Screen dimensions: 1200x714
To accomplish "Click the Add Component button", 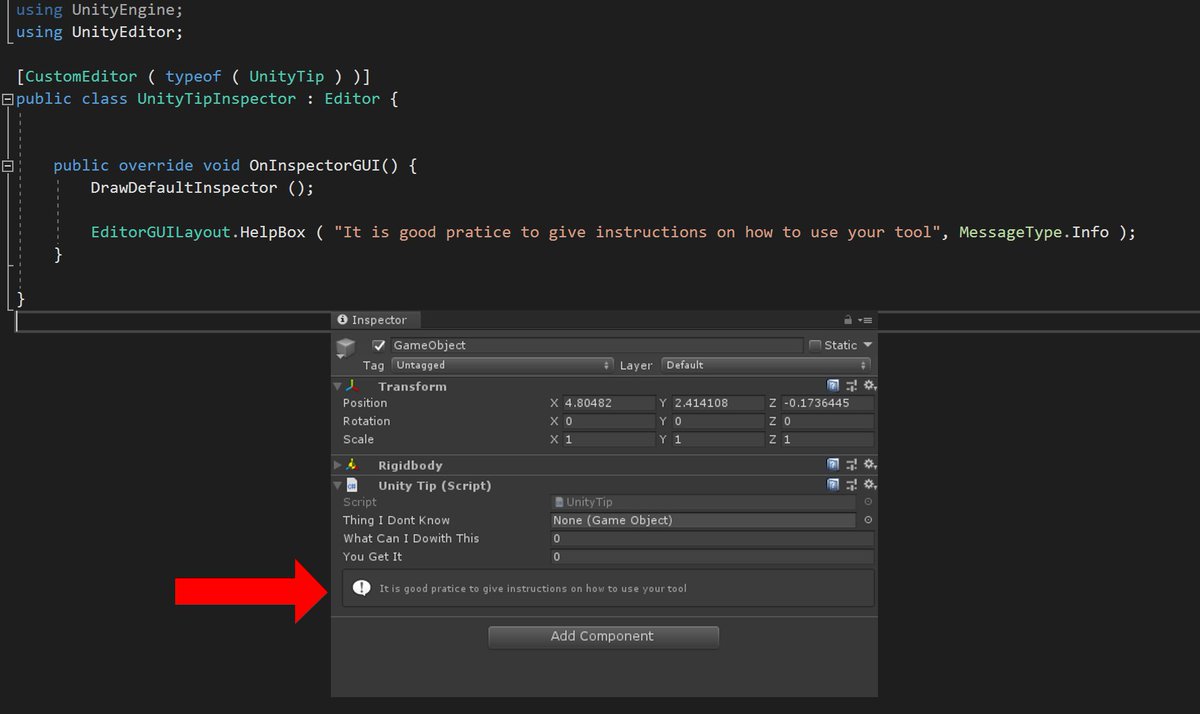I will tap(603, 636).
